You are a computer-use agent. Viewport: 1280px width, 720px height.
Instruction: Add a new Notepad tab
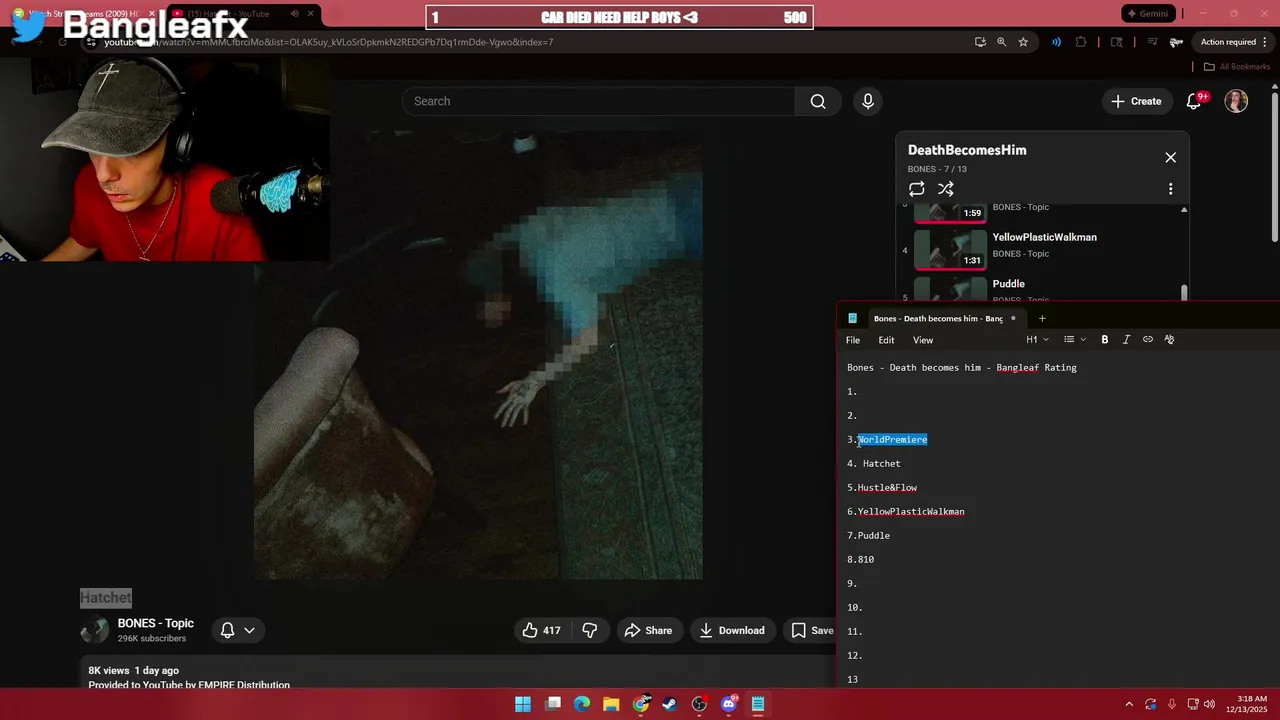pos(1042,318)
